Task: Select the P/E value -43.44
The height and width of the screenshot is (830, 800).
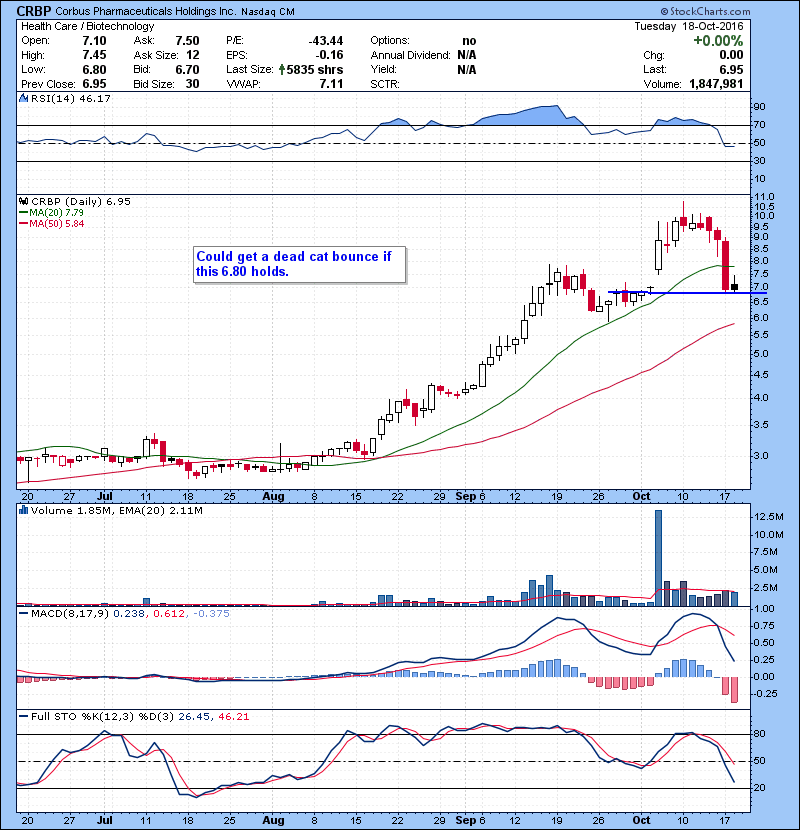Action: (326, 41)
